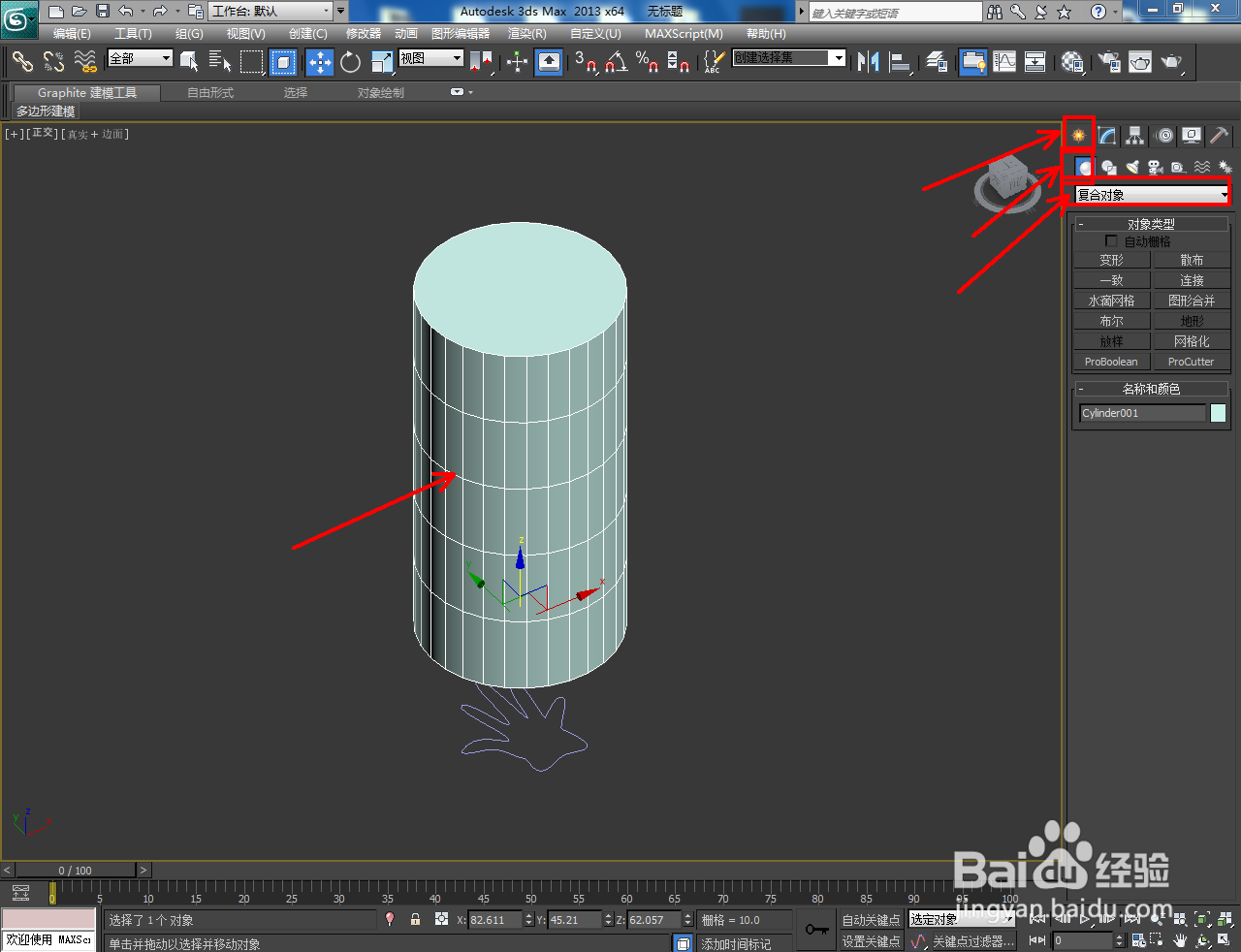The width and height of the screenshot is (1241, 952).
Task: Toggle 自动关键点 auto key mode
Action: 871,920
